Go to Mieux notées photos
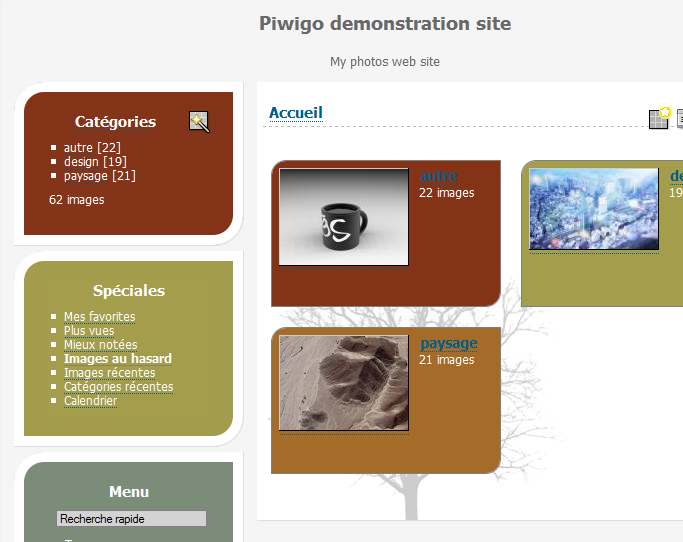Screen dimensions: 683x542 pos(100,345)
